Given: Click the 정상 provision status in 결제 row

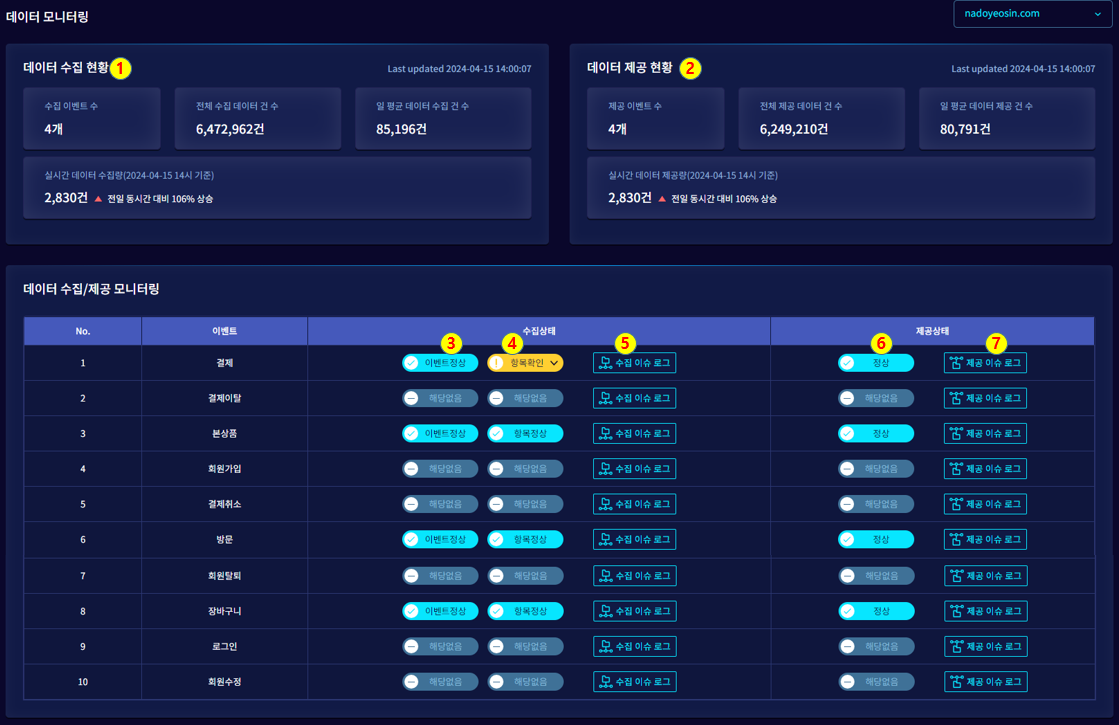Looking at the screenshot, I should 876,363.
